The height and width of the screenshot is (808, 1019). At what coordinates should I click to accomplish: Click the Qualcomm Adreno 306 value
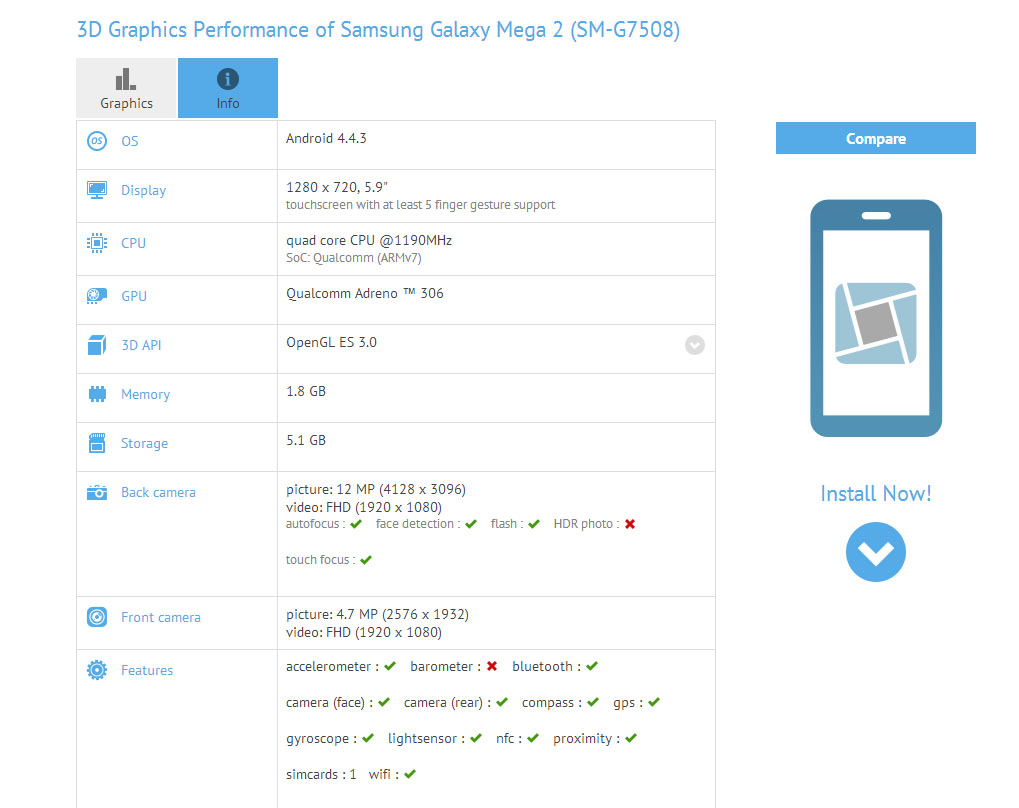pyautogui.click(x=365, y=293)
